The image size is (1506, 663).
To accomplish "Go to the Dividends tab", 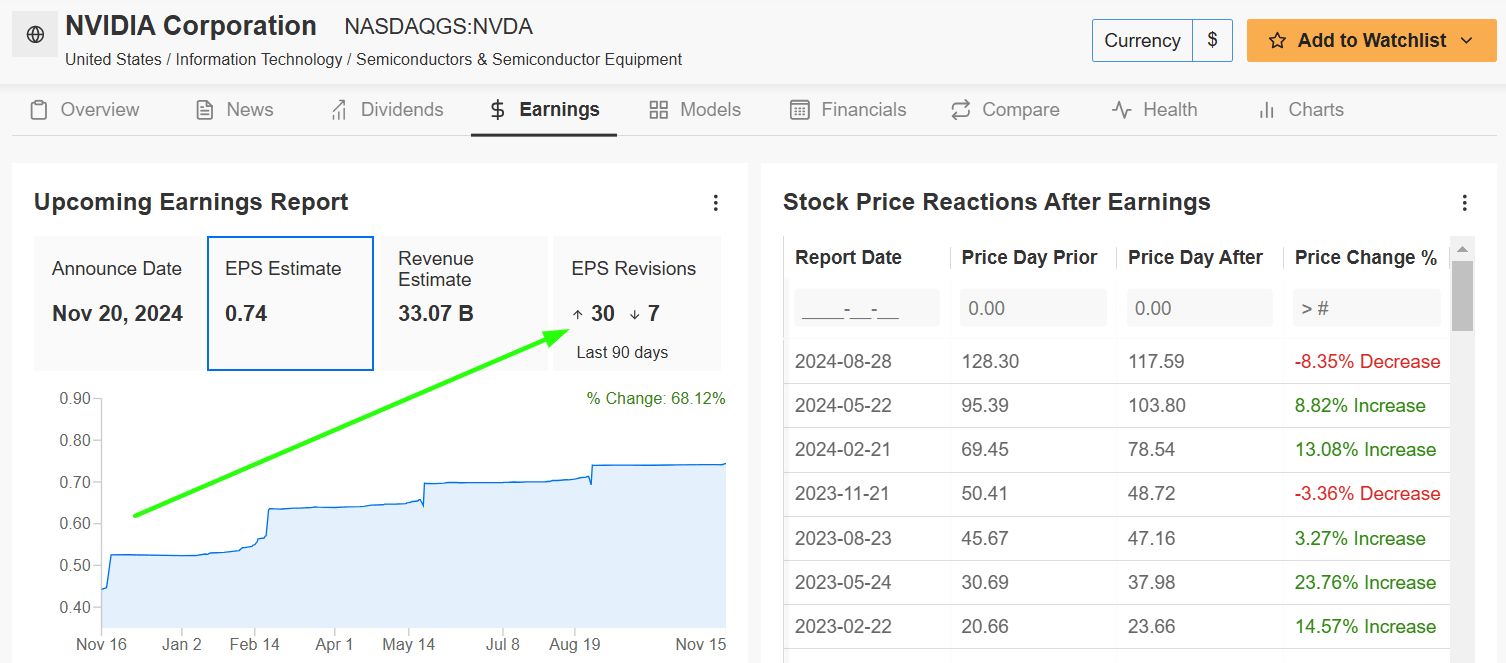I will point(387,110).
